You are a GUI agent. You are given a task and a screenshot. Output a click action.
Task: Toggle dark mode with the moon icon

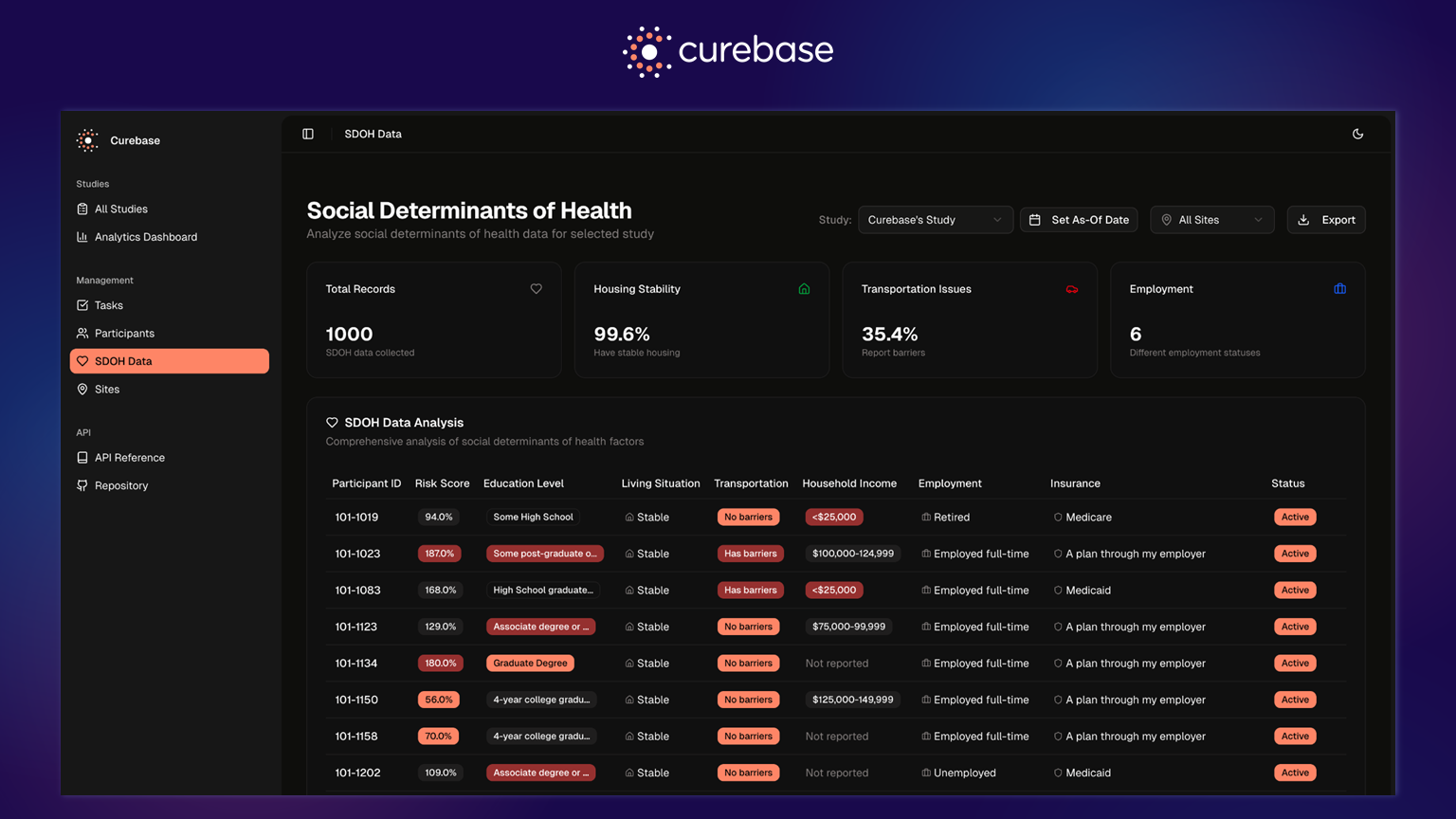click(x=1357, y=135)
